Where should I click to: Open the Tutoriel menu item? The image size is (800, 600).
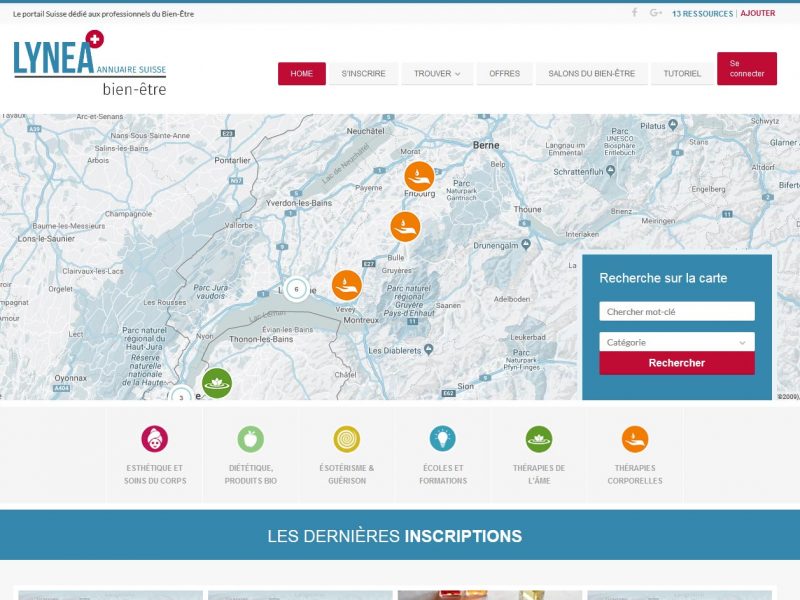click(x=682, y=73)
